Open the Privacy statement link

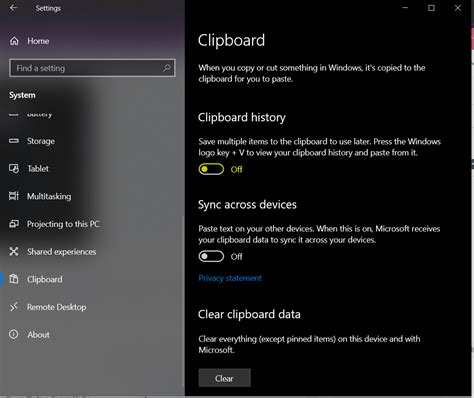point(230,278)
